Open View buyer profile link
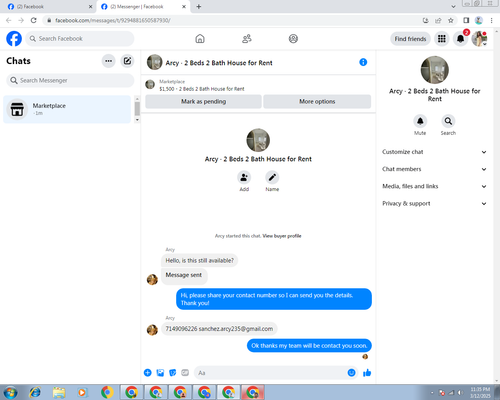This screenshot has width=500, height=400. coord(282,236)
